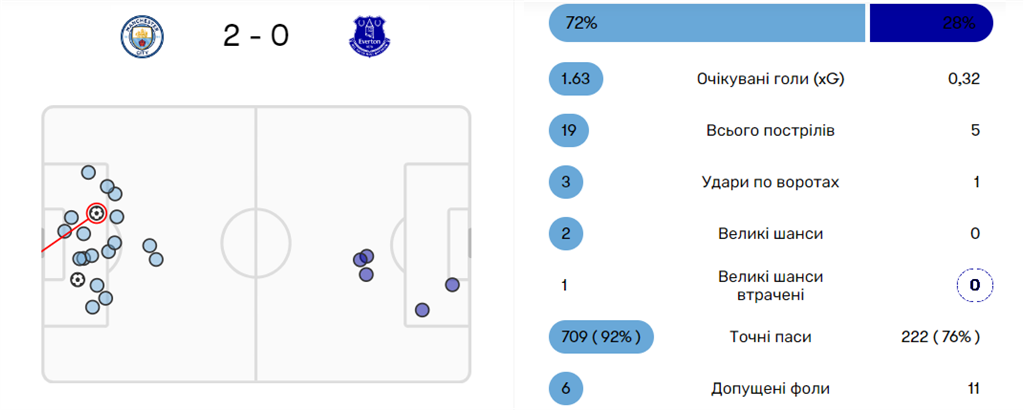Click the 'Очікувані голи (xG)' stat label
Viewport: 1024px width, 410px height.
click(770, 79)
